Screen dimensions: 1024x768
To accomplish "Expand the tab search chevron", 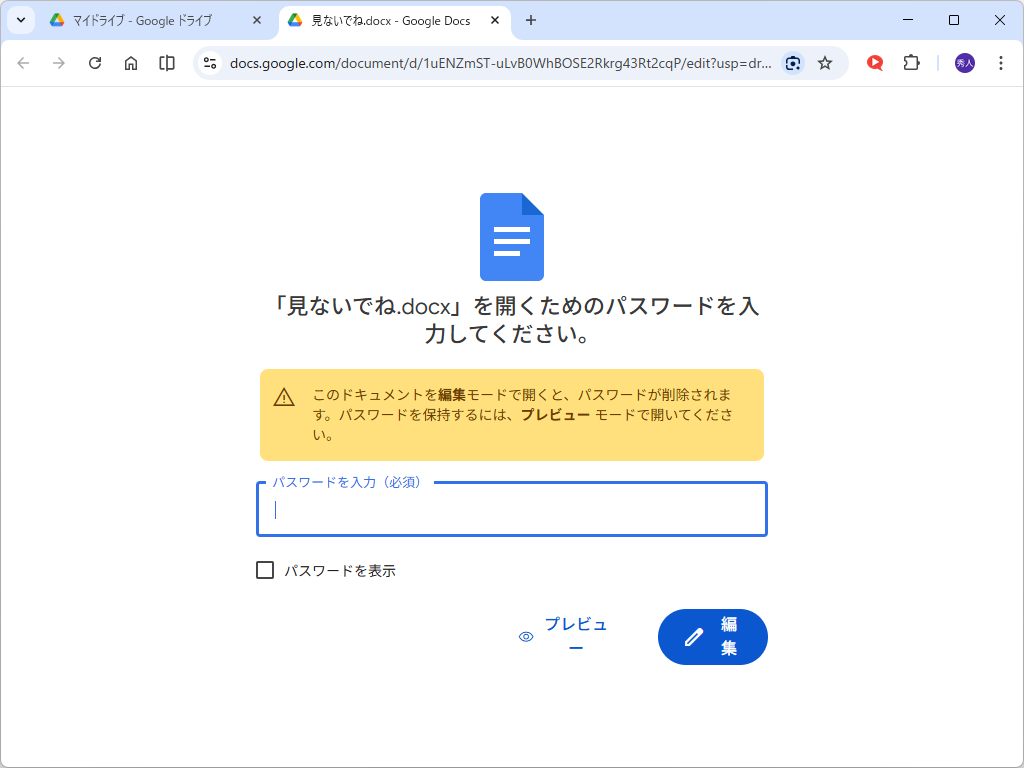I will pyautogui.click(x=22, y=20).
